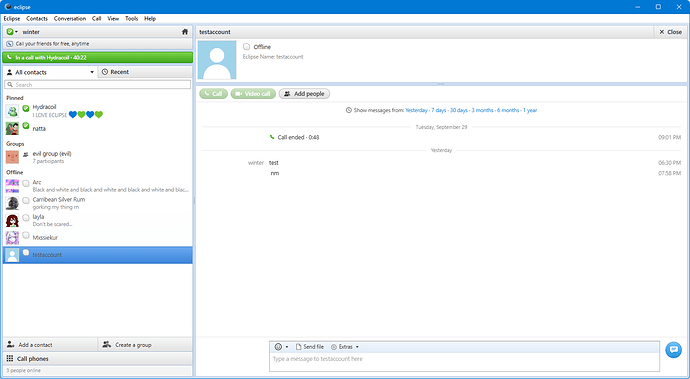
Task: Switch to the Recent tab
Action: (x=145, y=72)
